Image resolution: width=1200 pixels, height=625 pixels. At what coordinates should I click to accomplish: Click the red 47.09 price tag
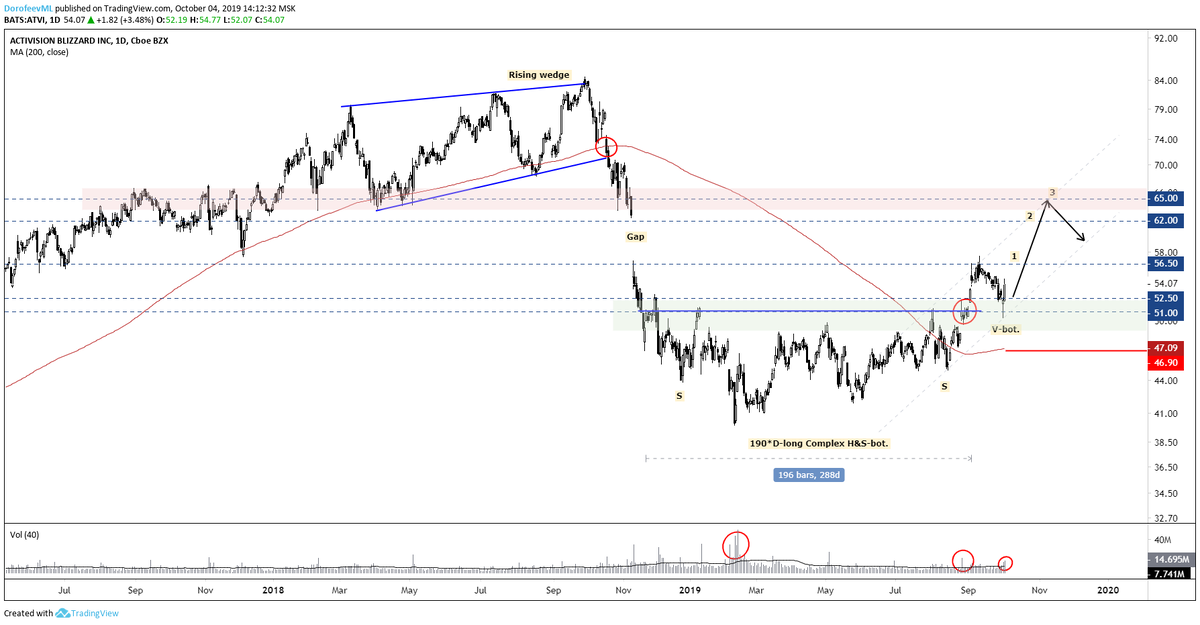pos(1166,347)
